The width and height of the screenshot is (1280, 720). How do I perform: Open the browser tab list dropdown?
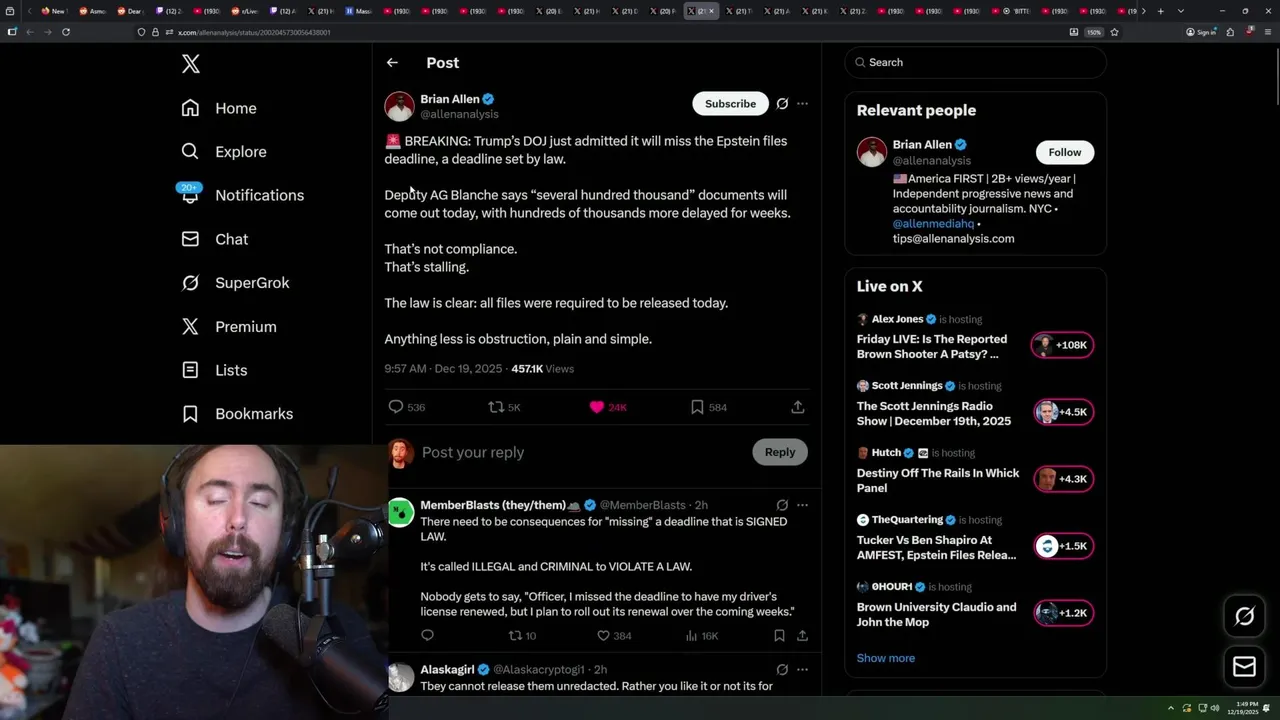tap(1181, 11)
